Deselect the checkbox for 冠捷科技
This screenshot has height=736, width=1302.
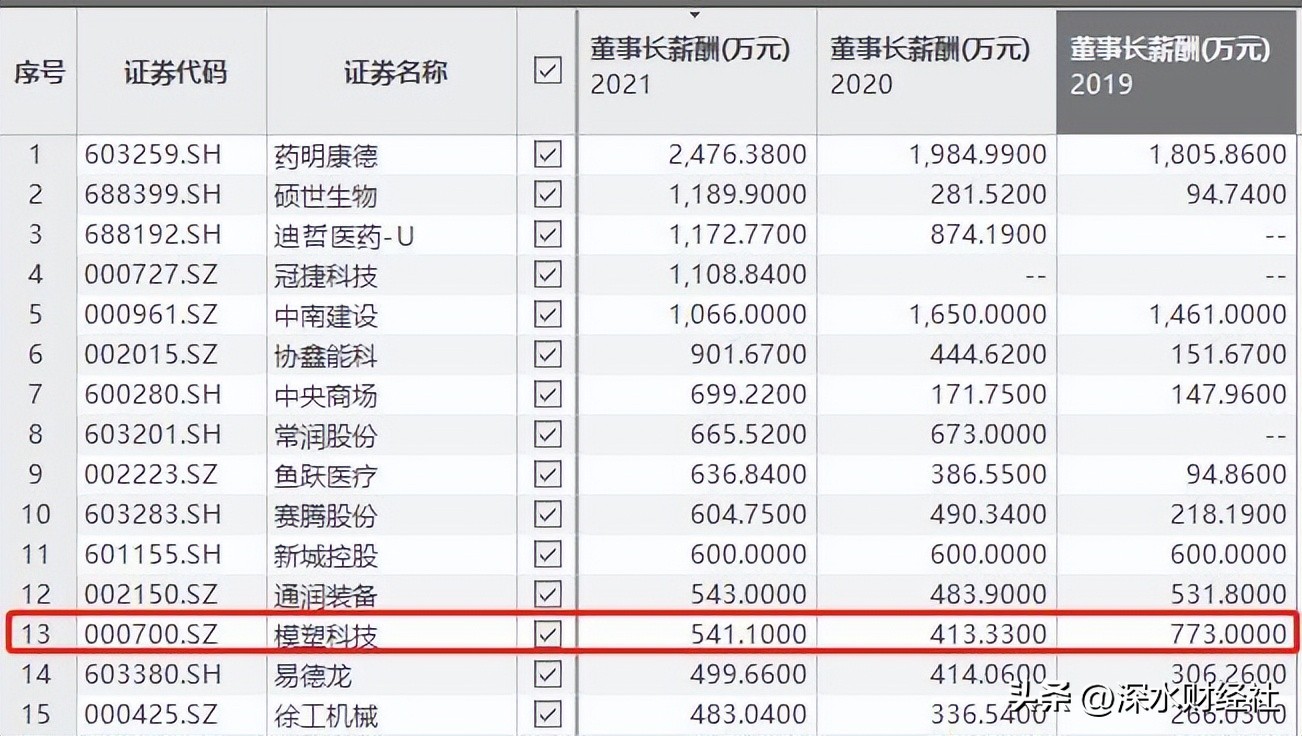pyautogui.click(x=547, y=274)
